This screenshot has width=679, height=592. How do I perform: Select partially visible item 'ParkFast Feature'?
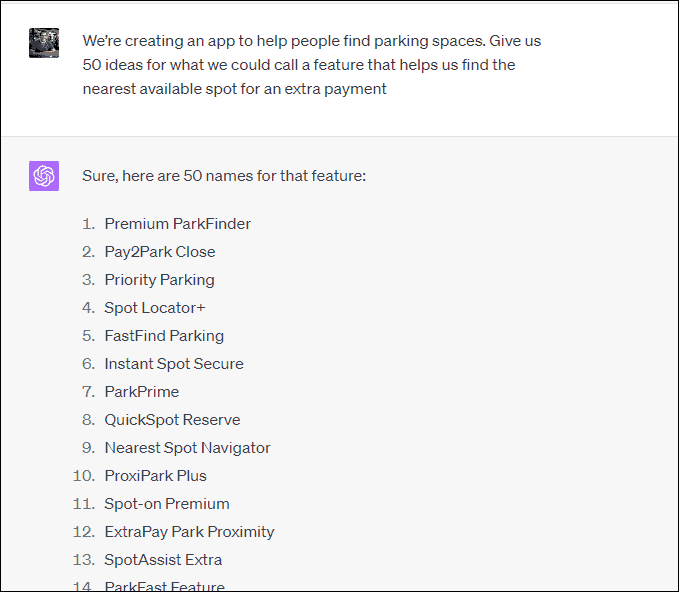[165, 586]
